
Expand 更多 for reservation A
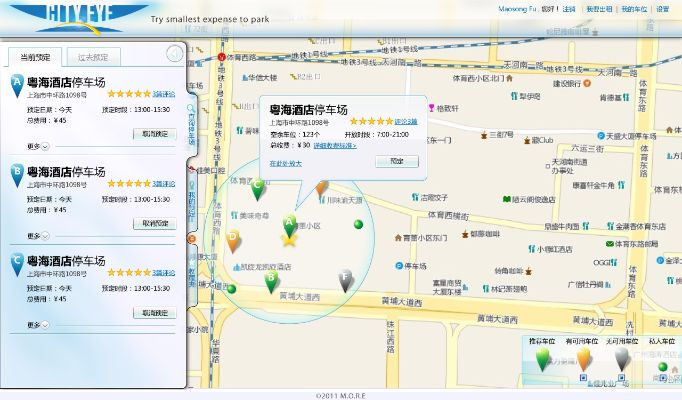38,146
